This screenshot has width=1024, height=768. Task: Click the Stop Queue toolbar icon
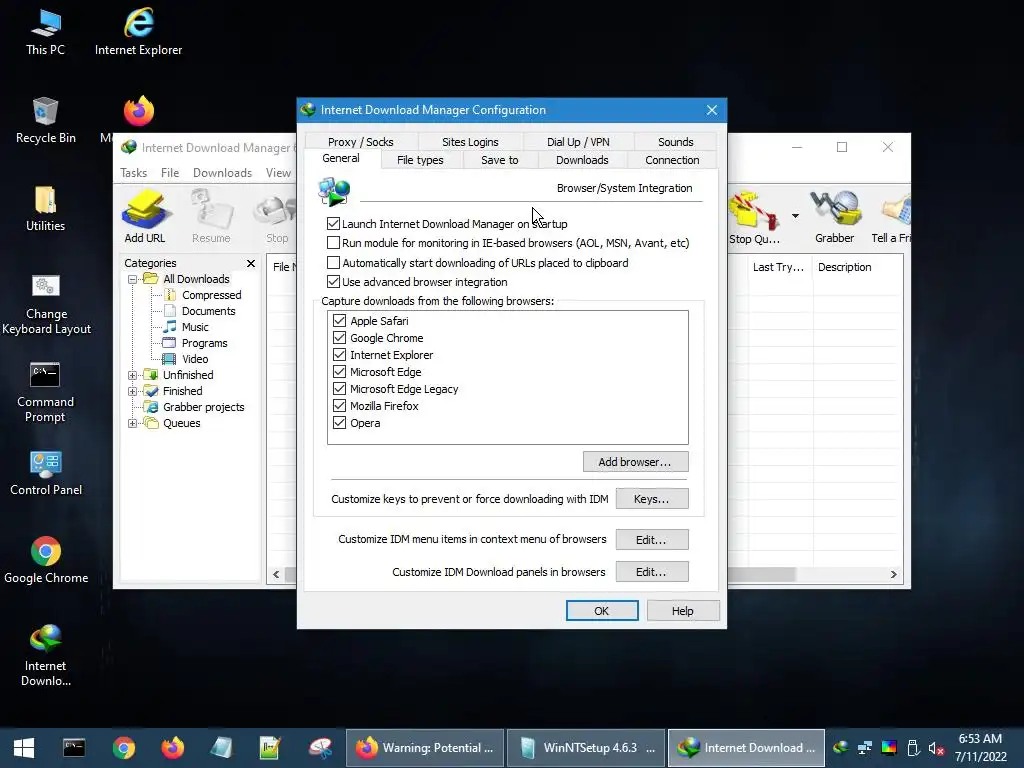coord(754,217)
